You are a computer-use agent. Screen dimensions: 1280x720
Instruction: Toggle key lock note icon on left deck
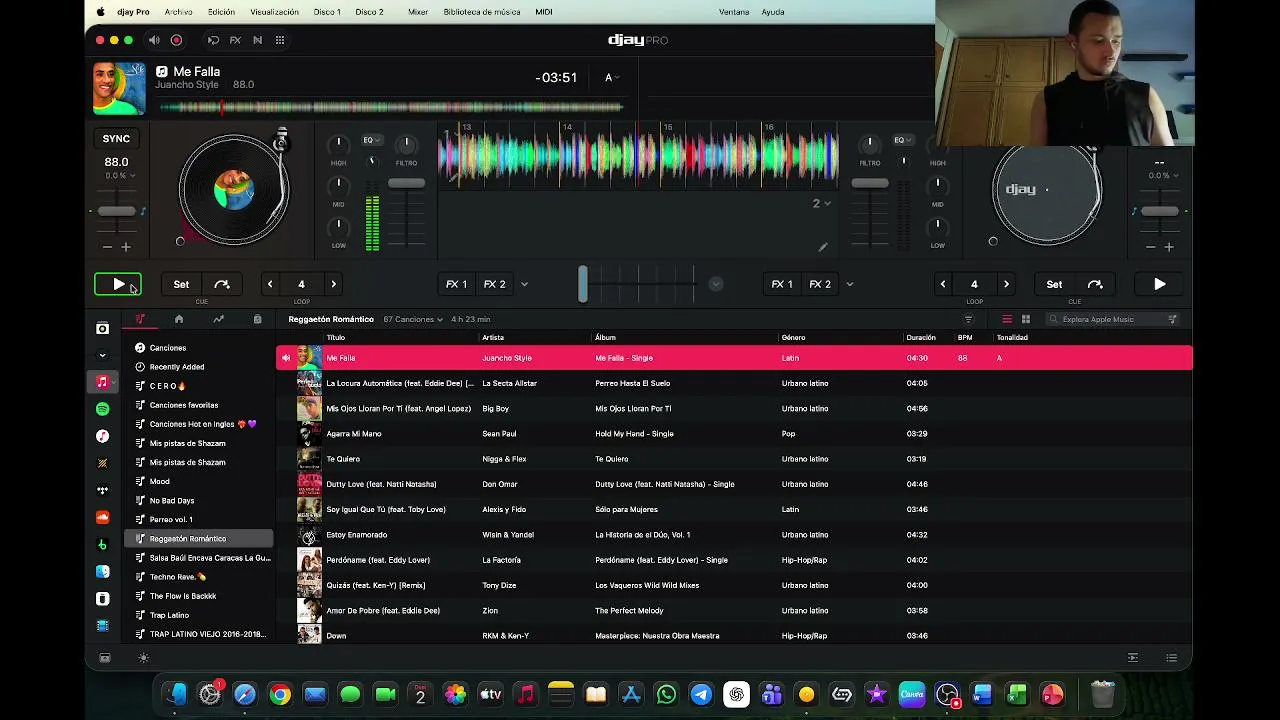143,211
